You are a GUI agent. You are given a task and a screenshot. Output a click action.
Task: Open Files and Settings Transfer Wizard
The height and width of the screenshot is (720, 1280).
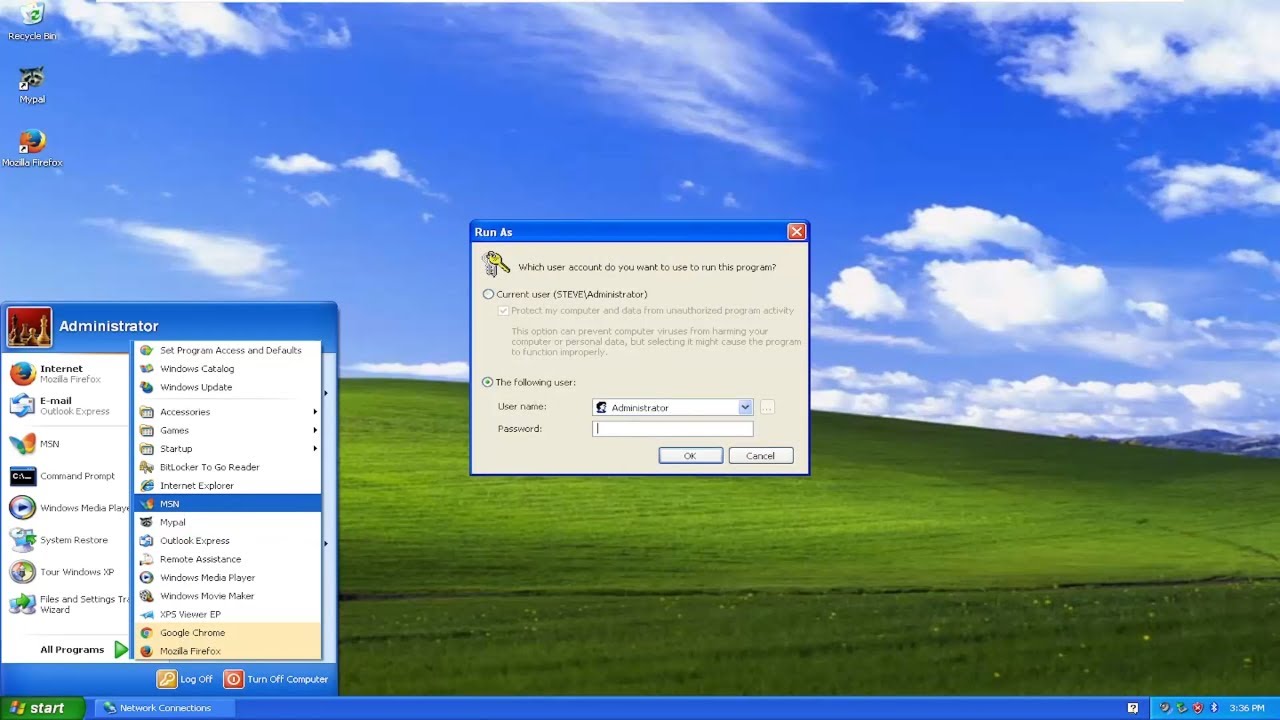pyautogui.click(x=67, y=604)
